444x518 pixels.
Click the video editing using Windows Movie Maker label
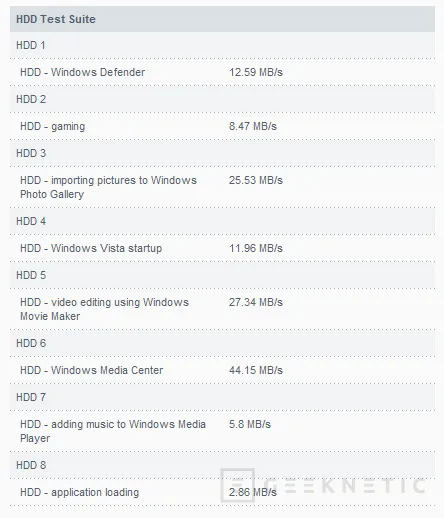pos(104,309)
